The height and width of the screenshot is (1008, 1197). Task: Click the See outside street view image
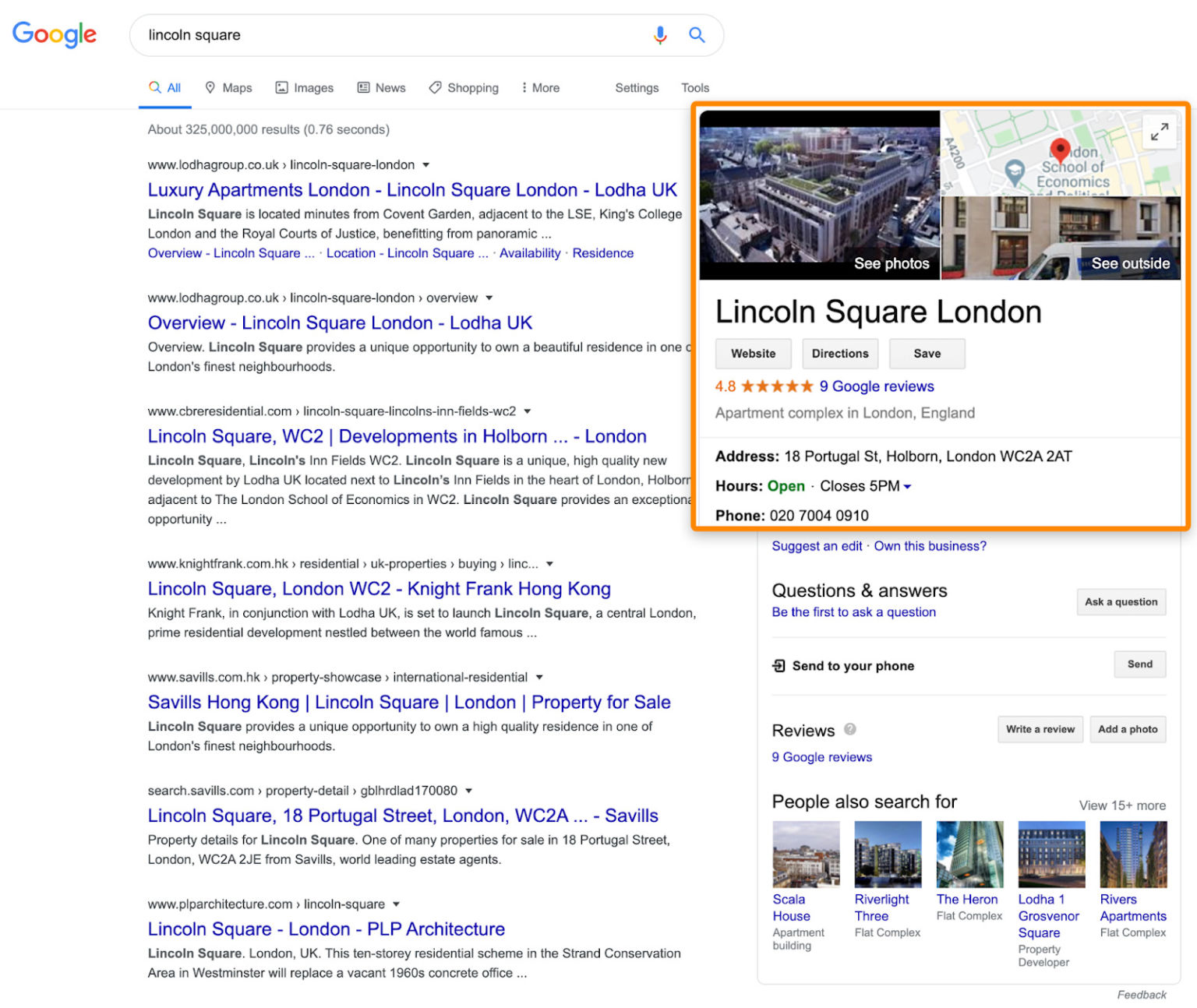pos(1061,238)
